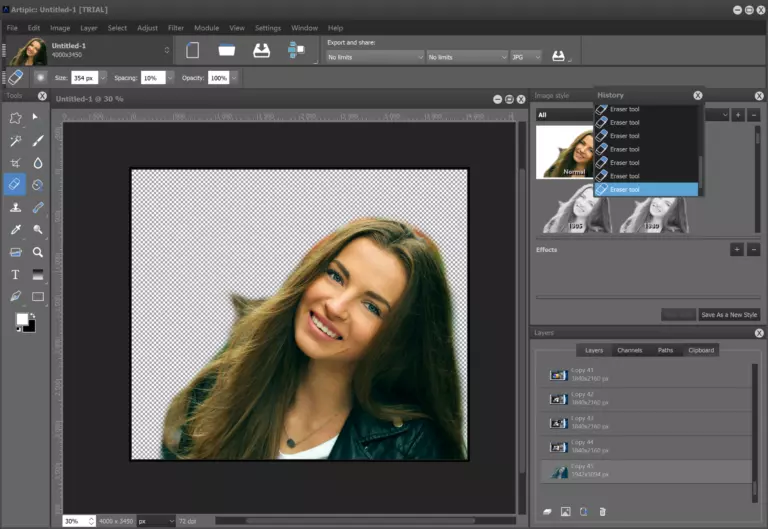This screenshot has width=768, height=529.
Task: Select the Crop tool
Action: point(15,163)
